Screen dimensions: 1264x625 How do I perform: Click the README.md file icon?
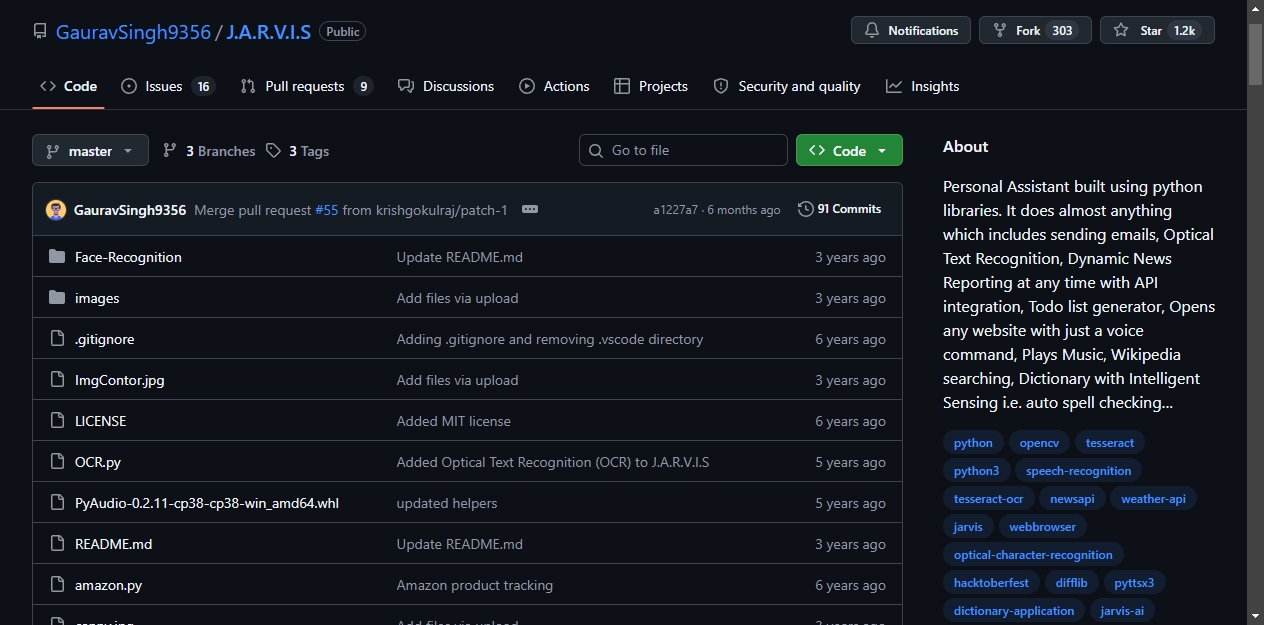[57, 544]
